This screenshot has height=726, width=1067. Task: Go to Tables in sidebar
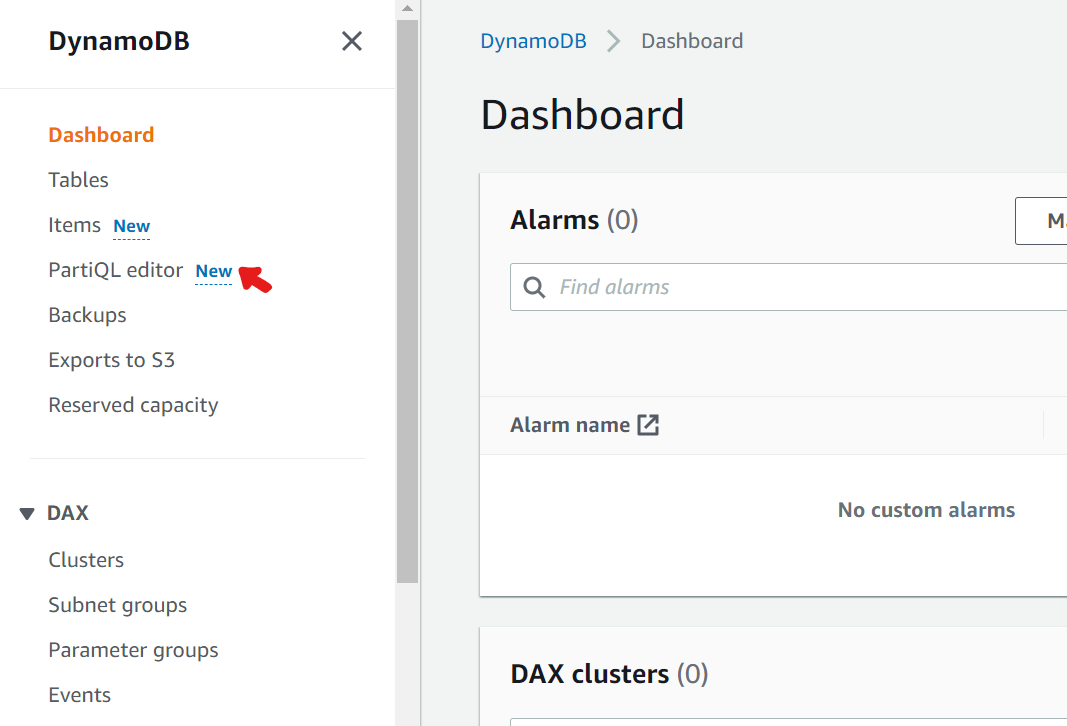click(78, 180)
